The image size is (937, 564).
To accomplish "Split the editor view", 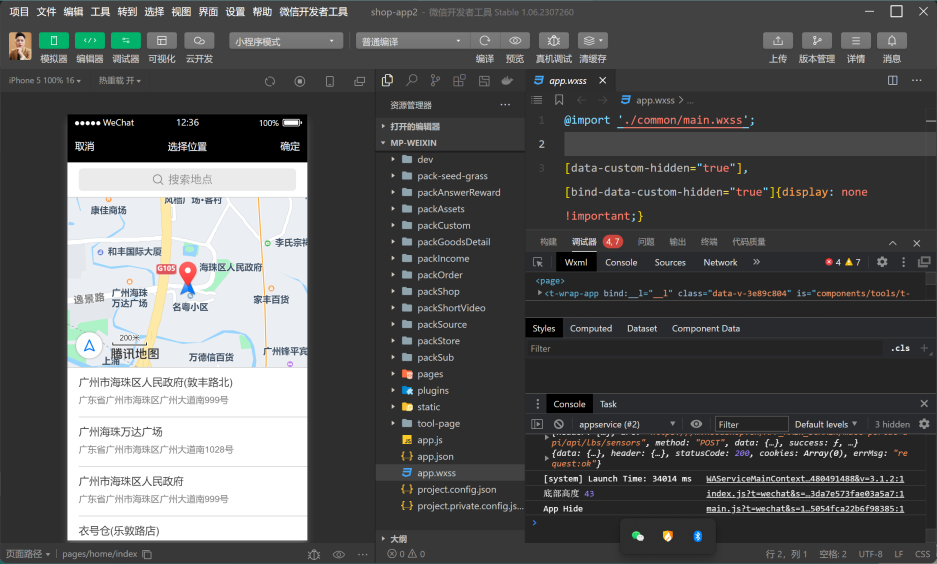I will [x=893, y=81].
